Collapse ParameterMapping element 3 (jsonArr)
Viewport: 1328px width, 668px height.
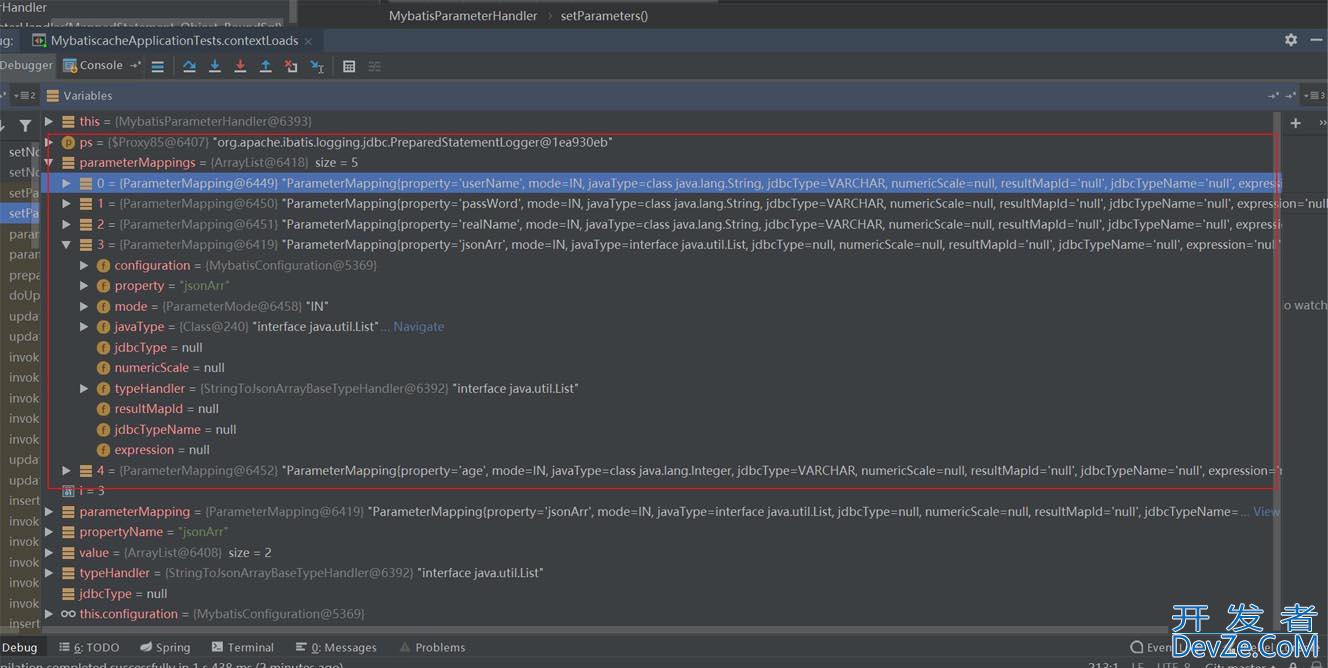(66, 244)
